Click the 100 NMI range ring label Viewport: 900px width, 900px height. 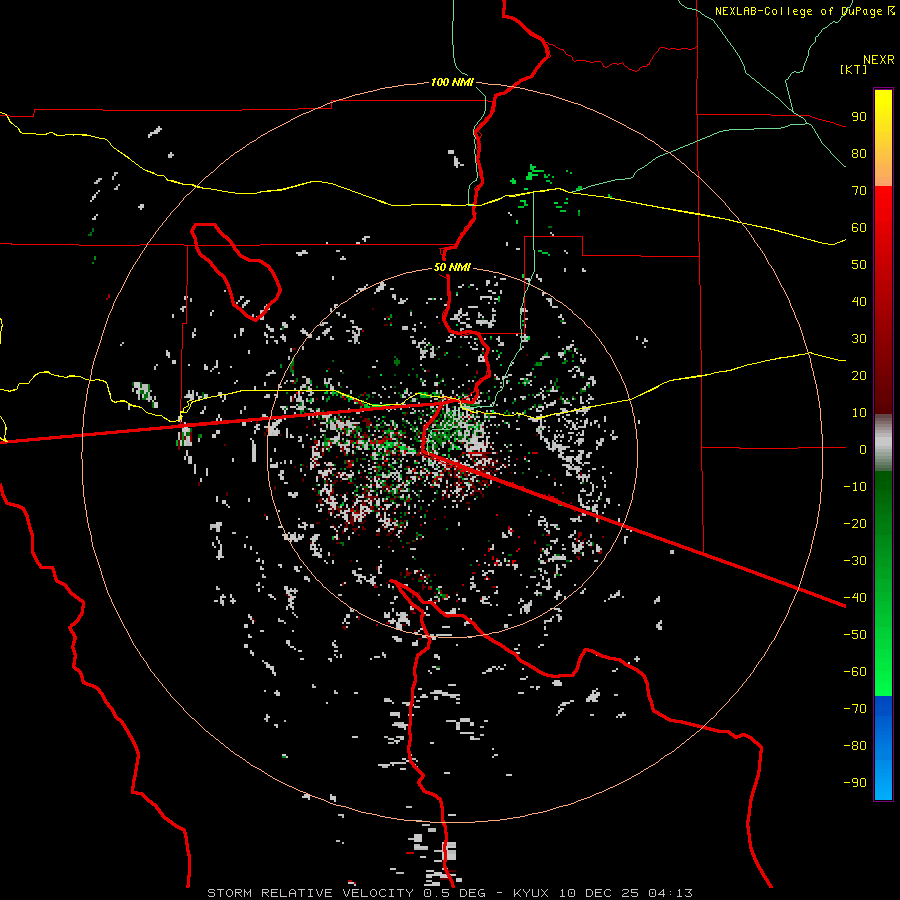point(452,82)
